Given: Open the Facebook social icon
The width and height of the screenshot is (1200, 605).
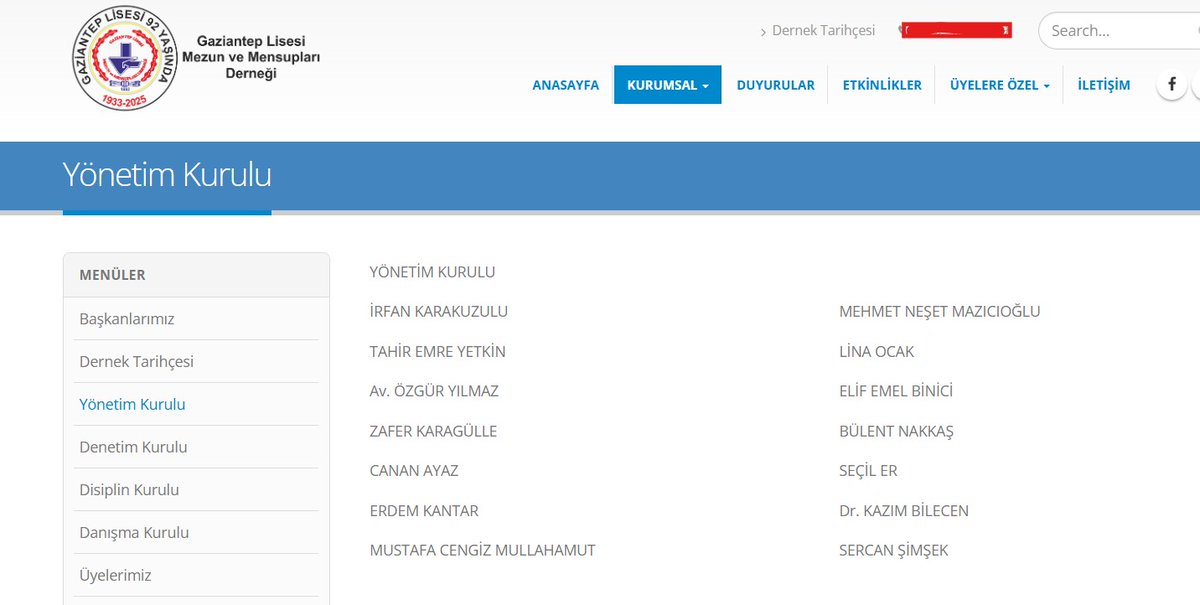Looking at the screenshot, I should pos(1172,84).
